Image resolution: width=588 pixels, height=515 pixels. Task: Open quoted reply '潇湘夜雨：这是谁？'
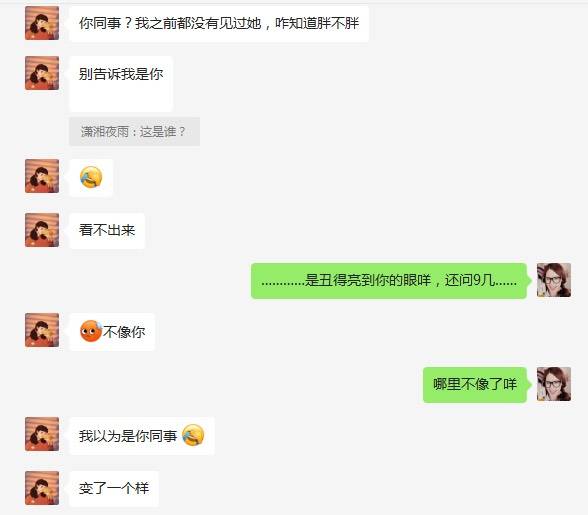[134, 132]
